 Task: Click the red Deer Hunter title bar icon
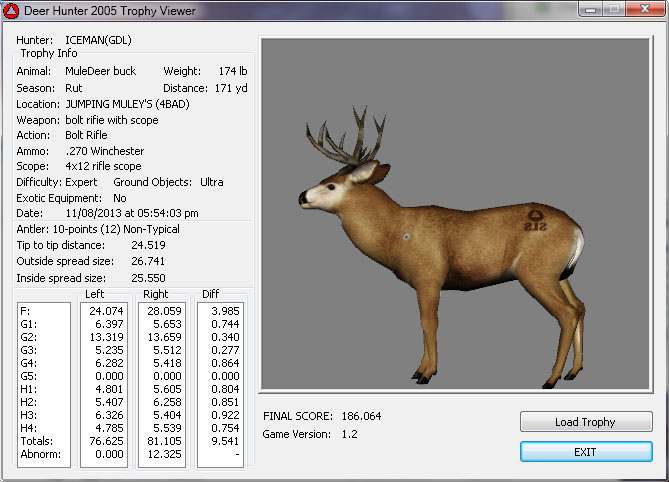pos(13,11)
